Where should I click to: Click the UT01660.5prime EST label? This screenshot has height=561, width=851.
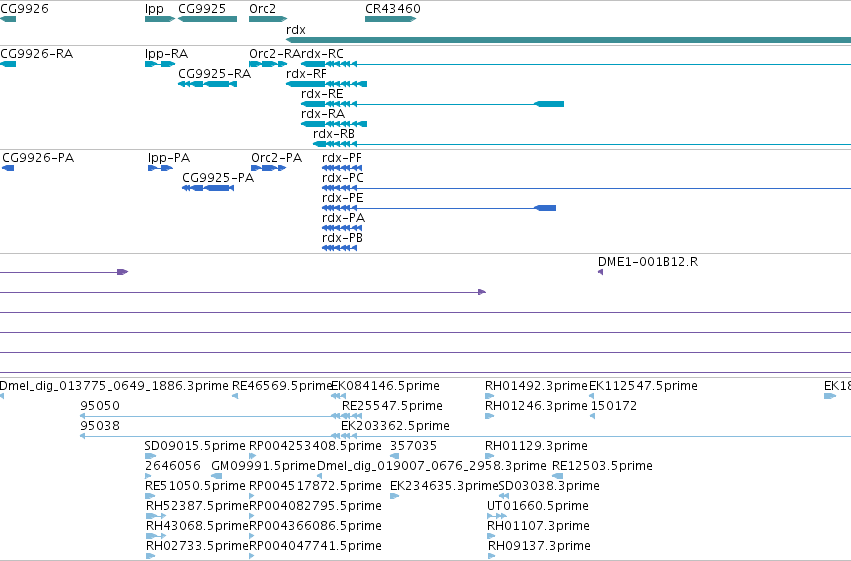coord(538,506)
